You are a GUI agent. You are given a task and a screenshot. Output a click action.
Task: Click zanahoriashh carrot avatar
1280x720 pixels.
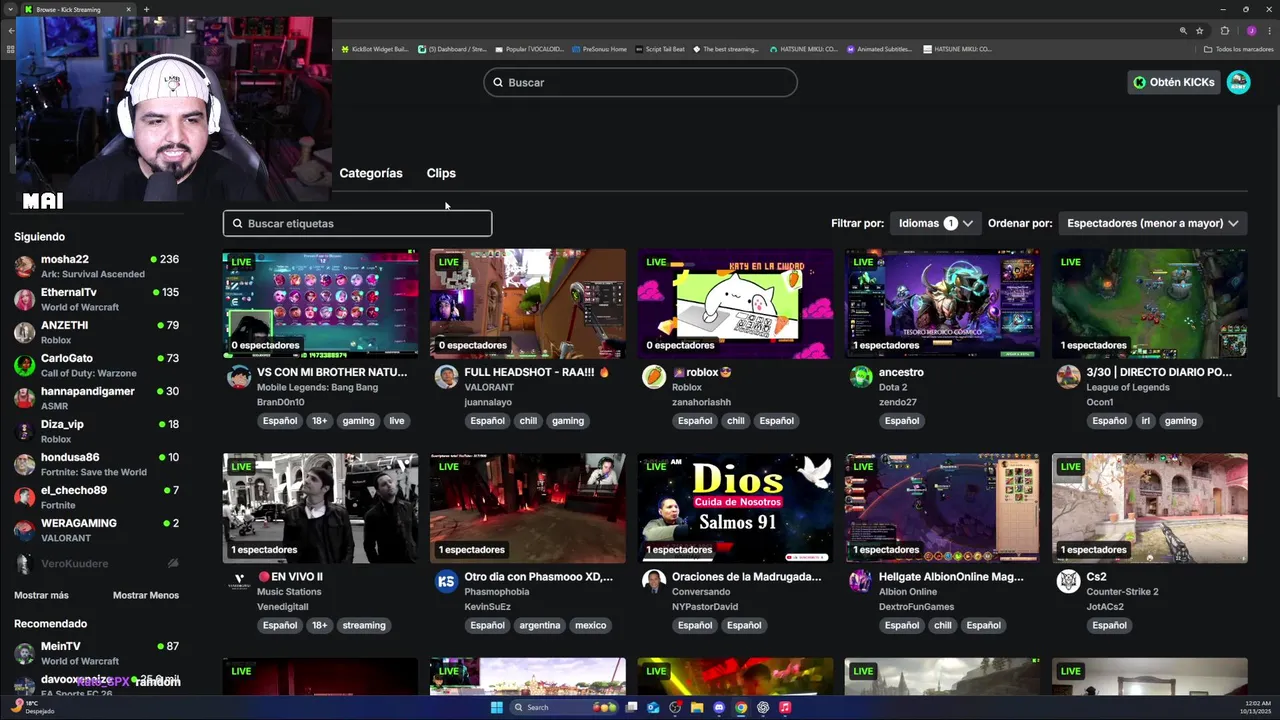click(x=654, y=377)
